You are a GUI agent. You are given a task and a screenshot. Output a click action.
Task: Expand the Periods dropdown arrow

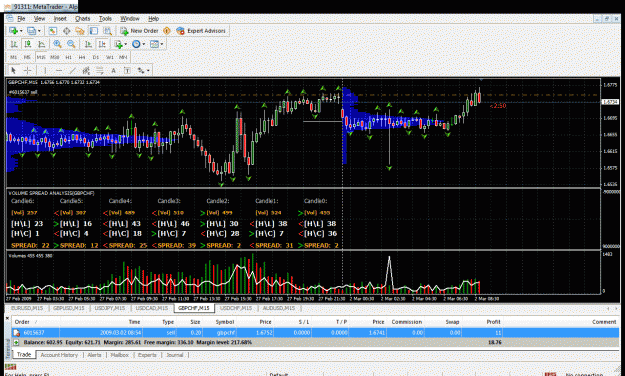(x=143, y=44)
